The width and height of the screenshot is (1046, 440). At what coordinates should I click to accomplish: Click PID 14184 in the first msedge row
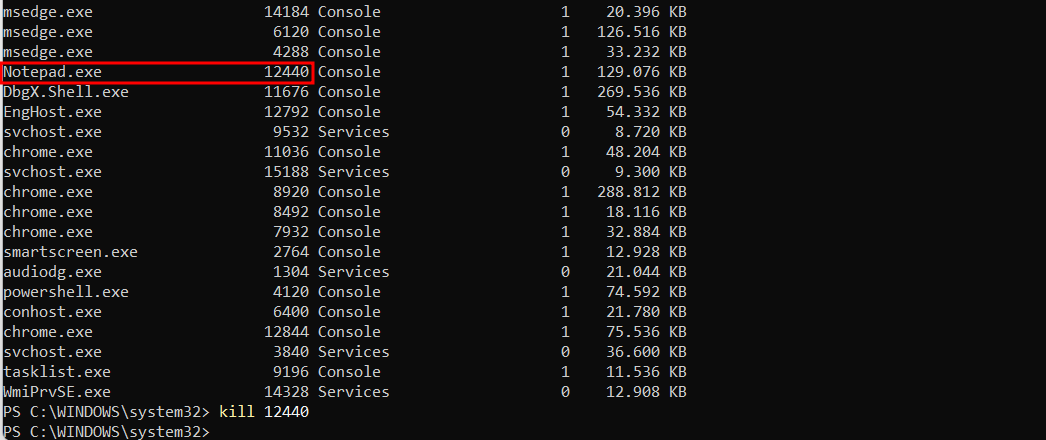tap(286, 12)
